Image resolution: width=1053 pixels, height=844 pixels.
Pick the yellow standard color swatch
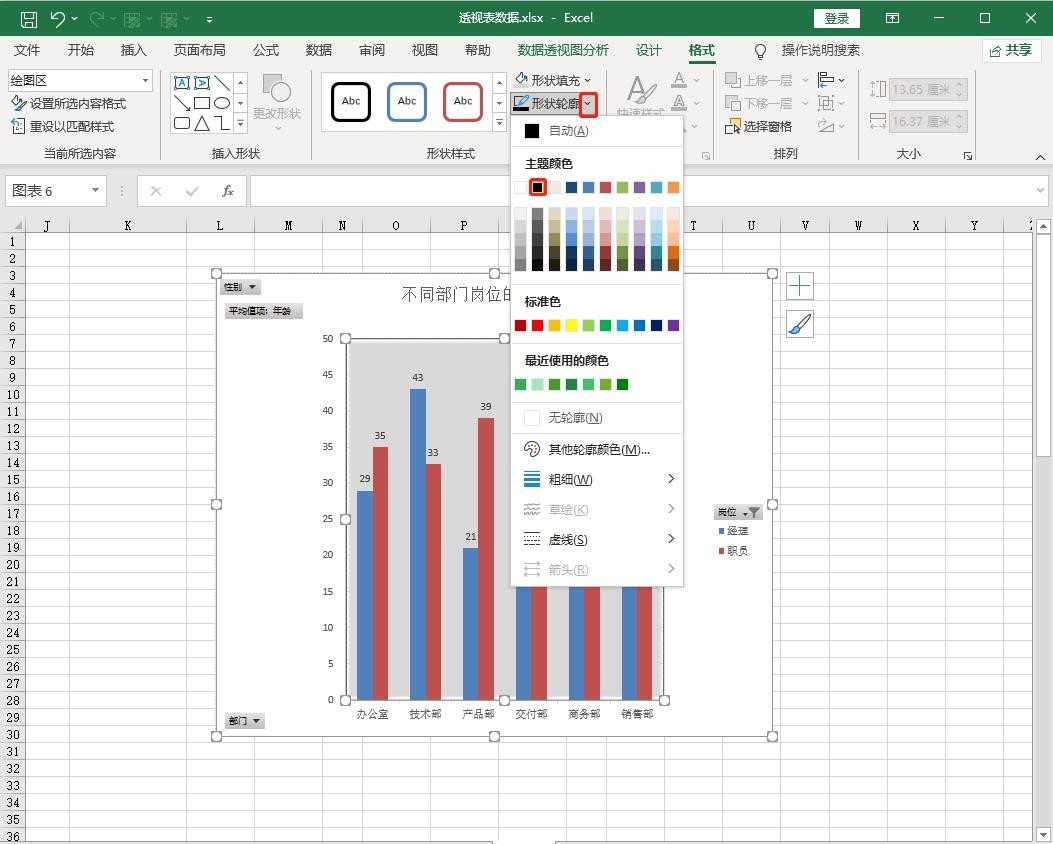tap(571, 325)
